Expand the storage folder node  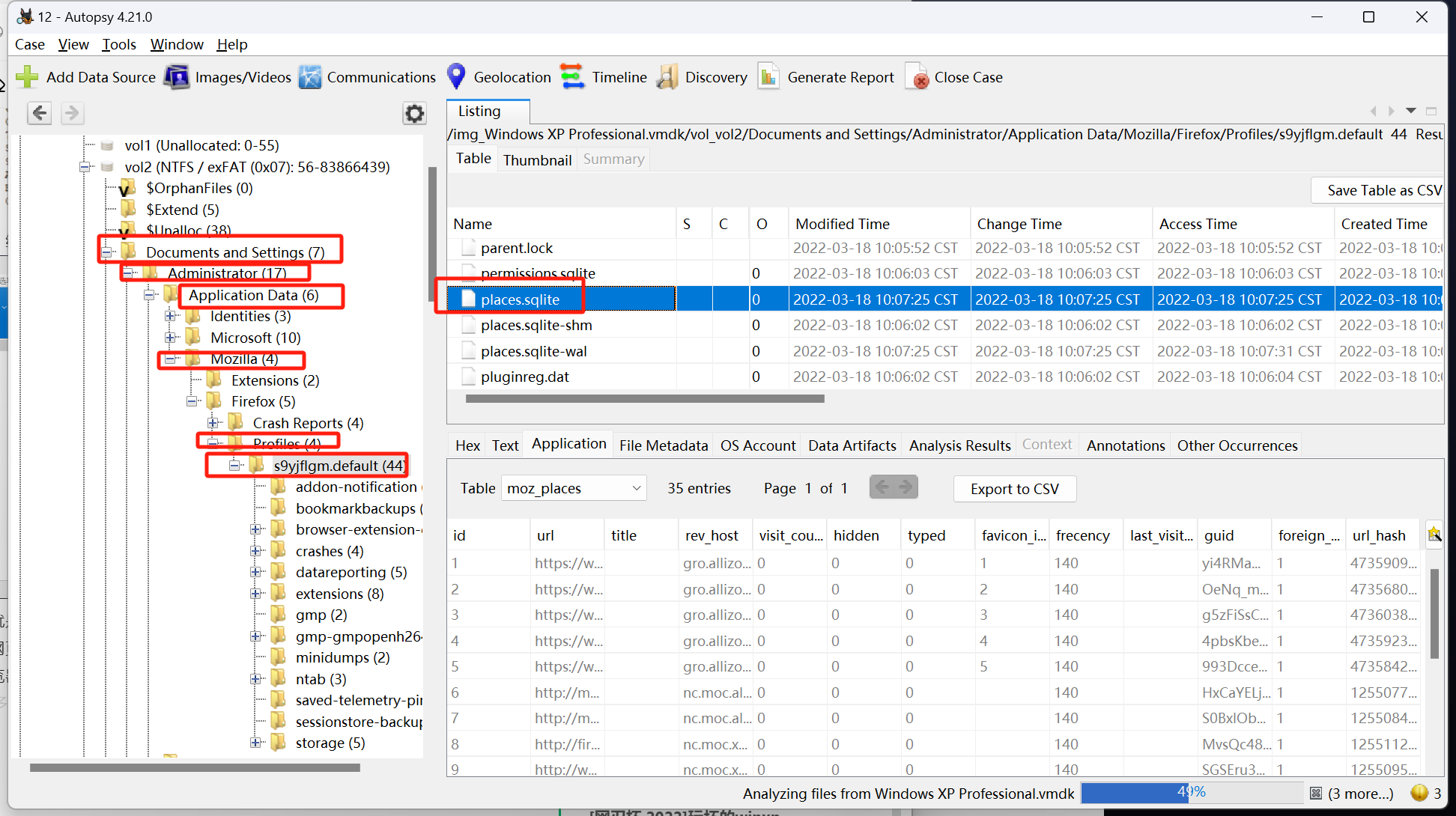pos(256,743)
